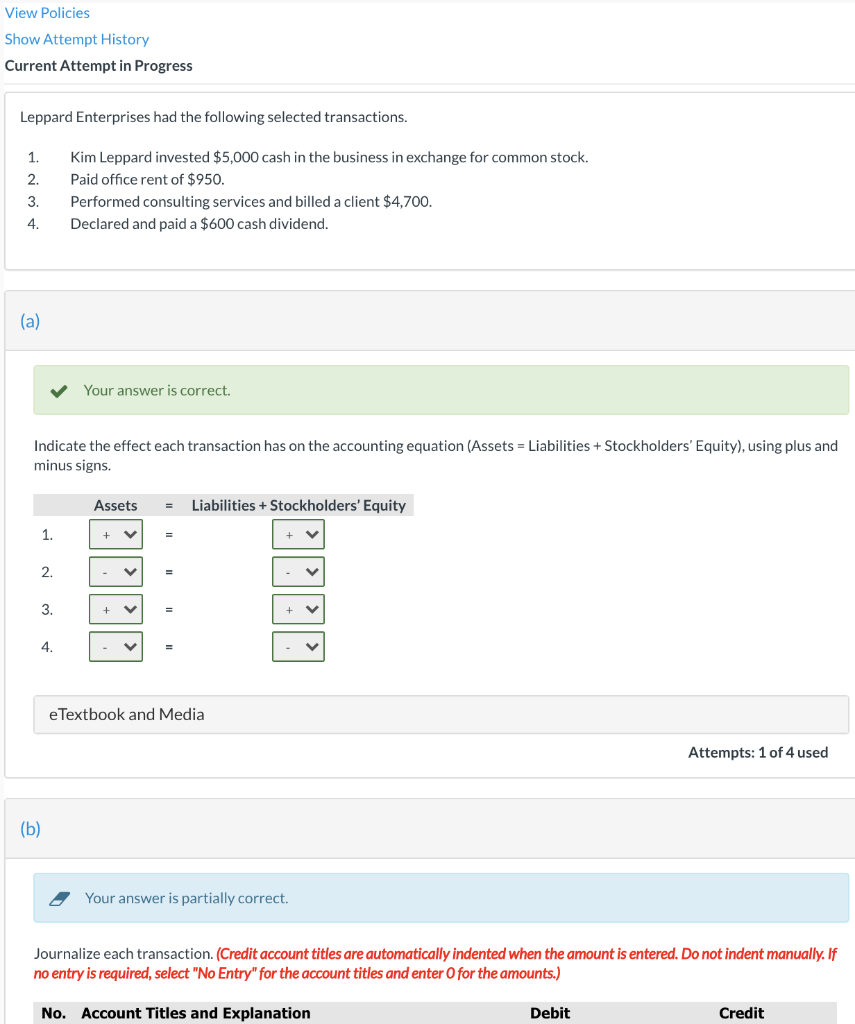
Task: Click the Debit column header
Action: tap(550, 1012)
